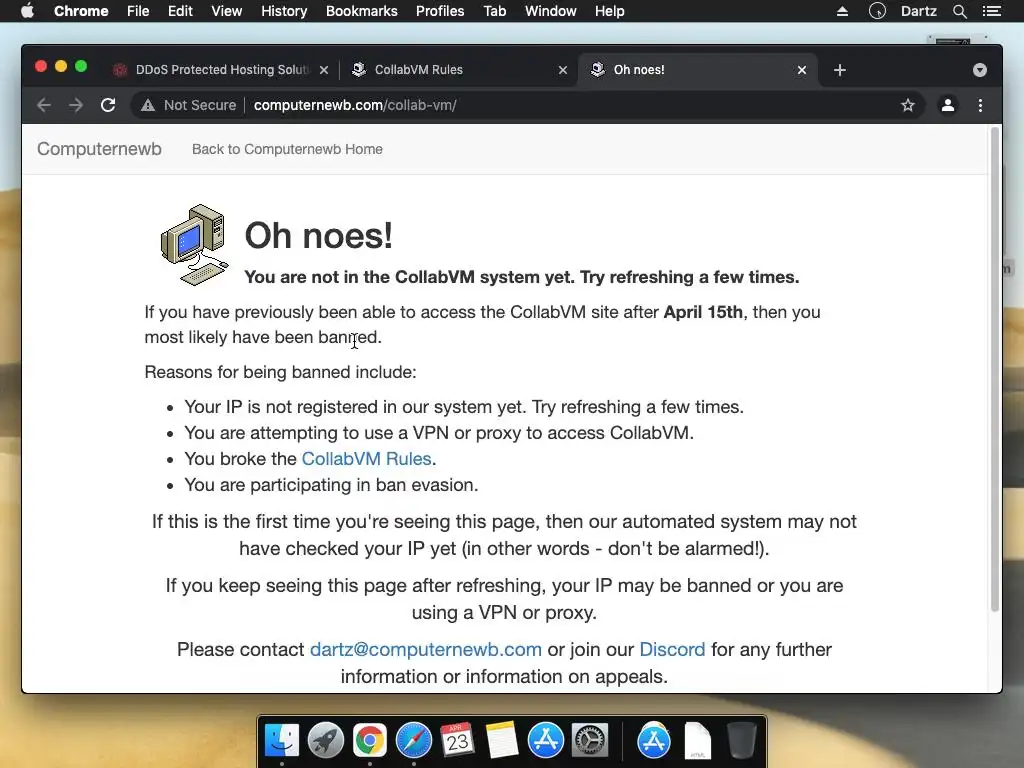The width and height of the screenshot is (1024, 768).
Task: Open the Apple menu
Action: 27,11
